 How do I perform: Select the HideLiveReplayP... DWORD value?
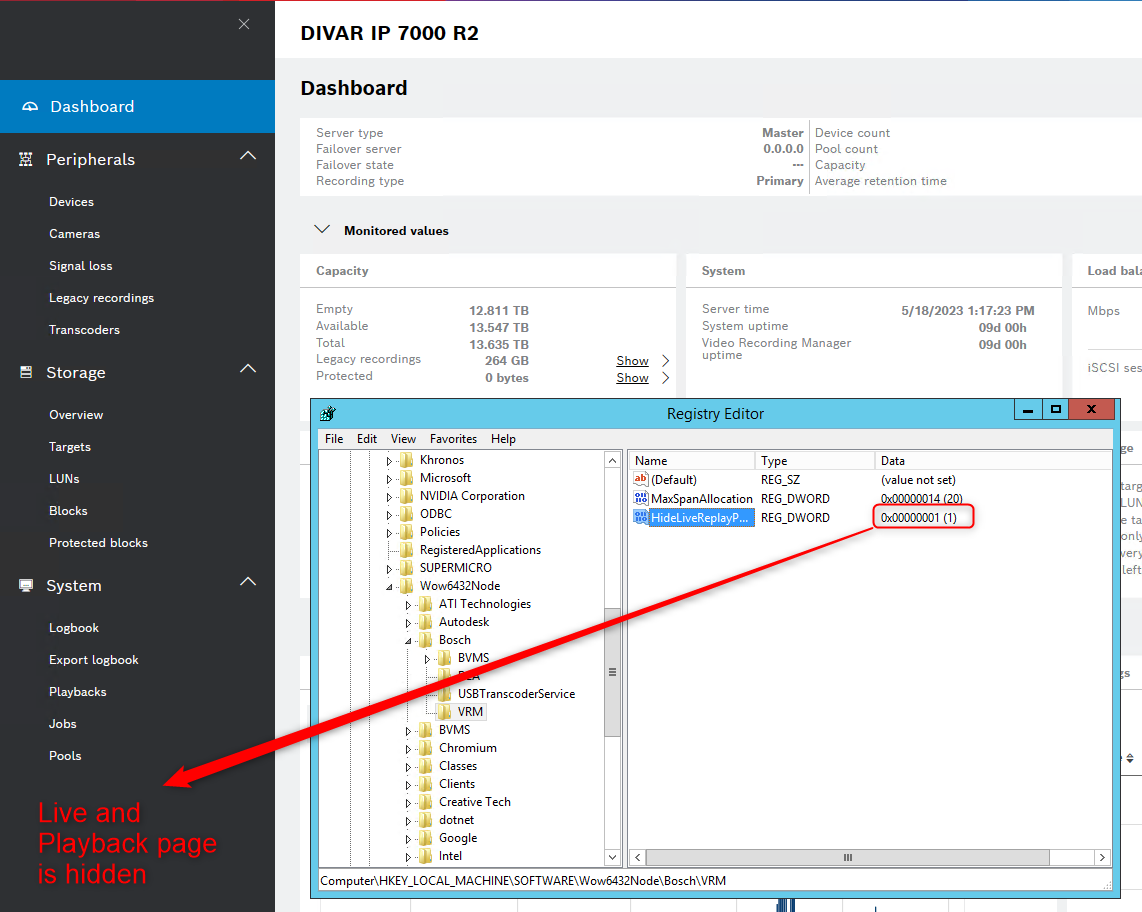click(x=699, y=518)
